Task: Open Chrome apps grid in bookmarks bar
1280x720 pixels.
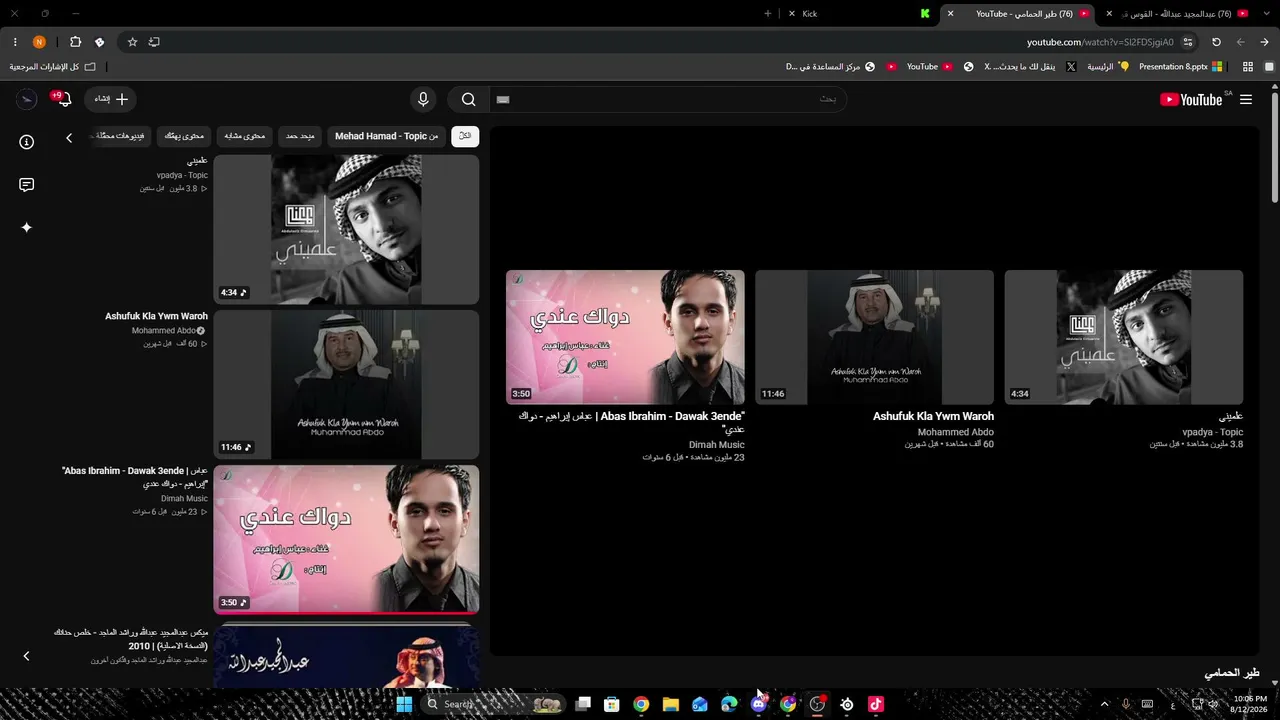Action: [x=1248, y=67]
